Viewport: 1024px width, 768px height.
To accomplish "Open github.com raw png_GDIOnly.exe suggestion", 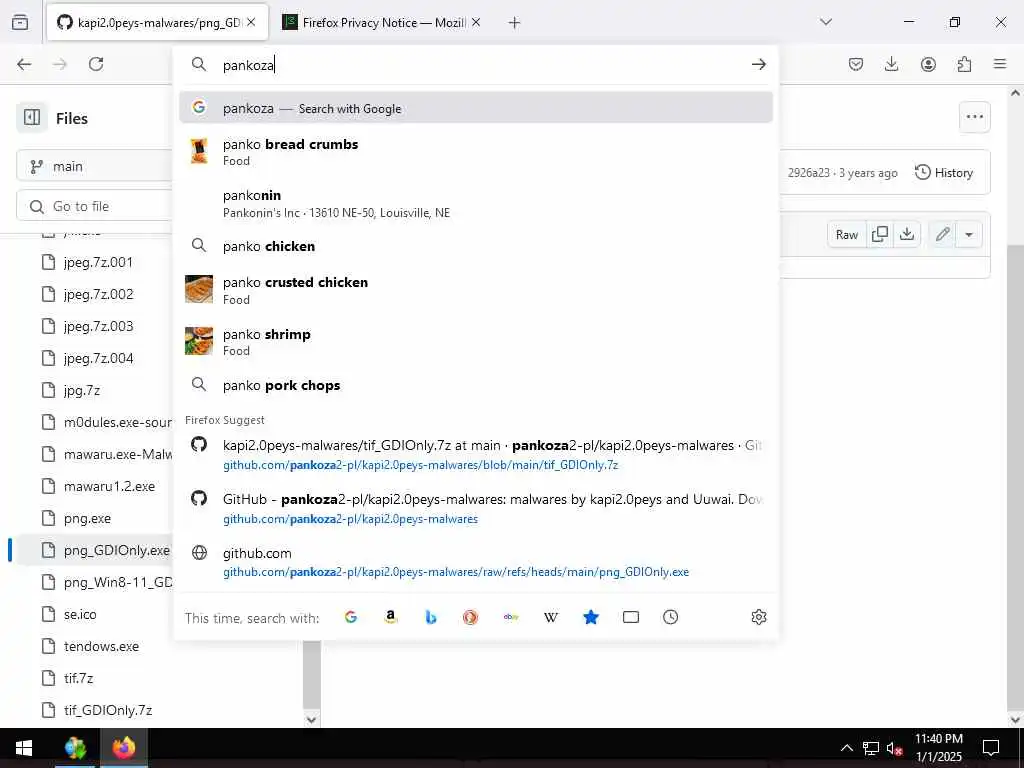I will point(475,562).
